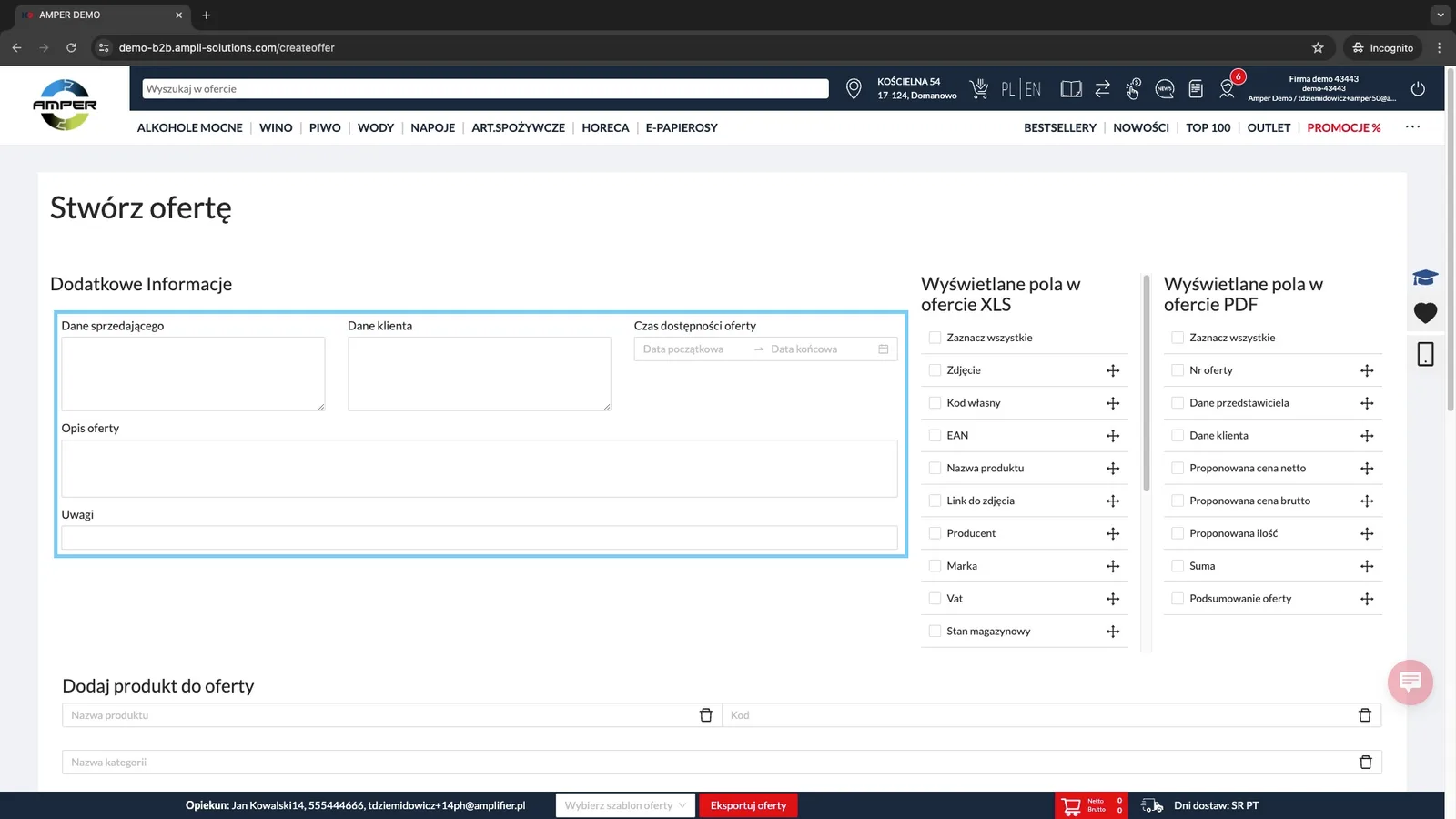The height and width of the screenshot is (819, 1456).
Task: Click the Eksportuj oferty button
Action: 748,805
